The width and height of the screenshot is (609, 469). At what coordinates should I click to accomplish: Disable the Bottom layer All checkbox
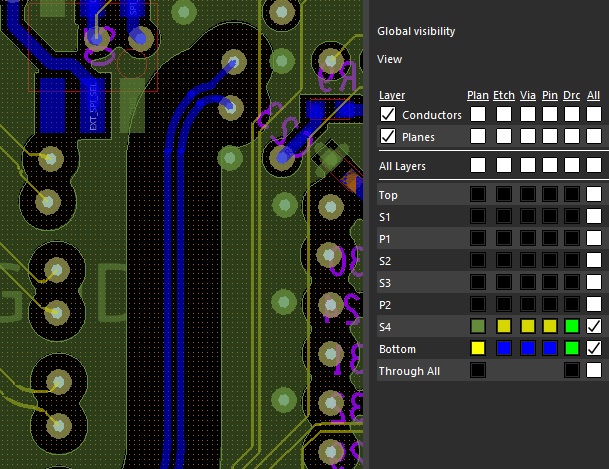pos(594,349)
